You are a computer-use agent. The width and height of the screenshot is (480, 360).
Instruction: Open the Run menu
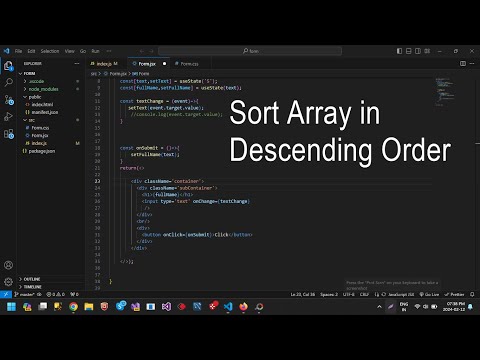pyautogui.click(x=95, y=51)
